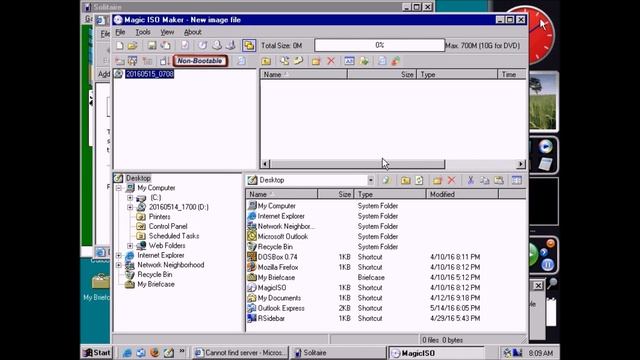This screenshot has height=360, width=640.
Task: Select Scheduled Tasks in the folder tree
Action: [x=174, y=236]
